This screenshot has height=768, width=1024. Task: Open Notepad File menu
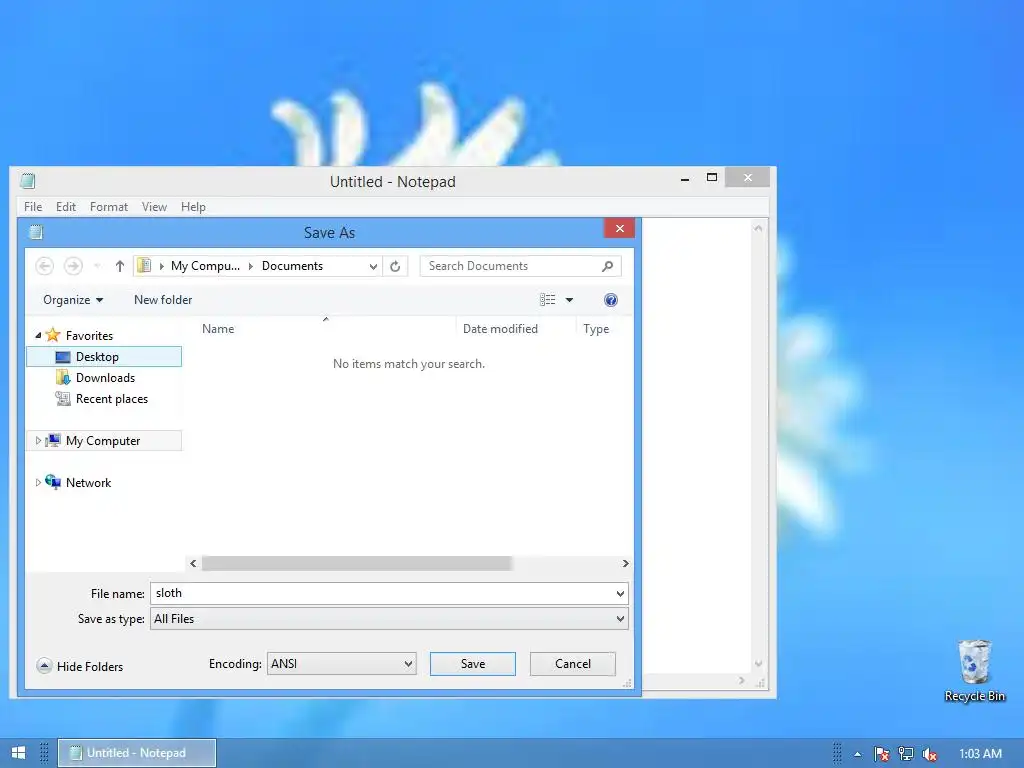click(x=33, y=206)
